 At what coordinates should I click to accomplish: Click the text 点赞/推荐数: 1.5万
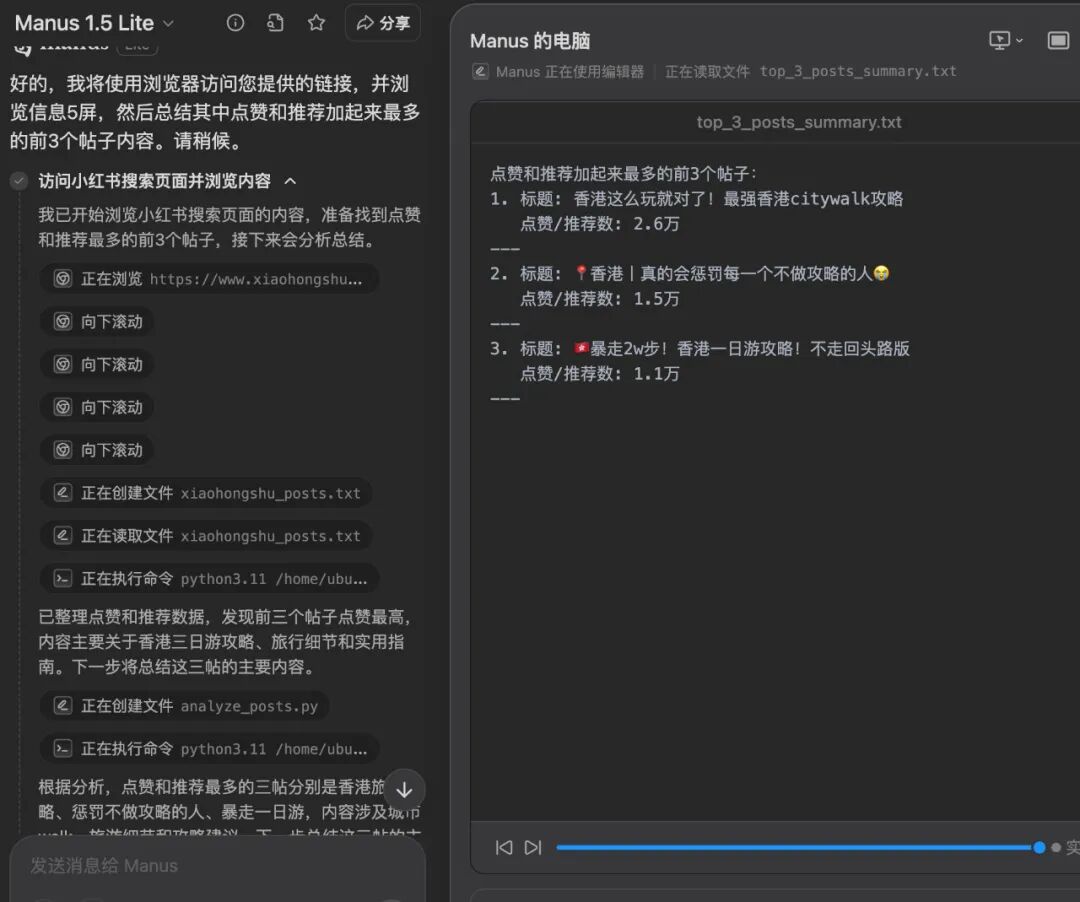[x=599, y=299]
